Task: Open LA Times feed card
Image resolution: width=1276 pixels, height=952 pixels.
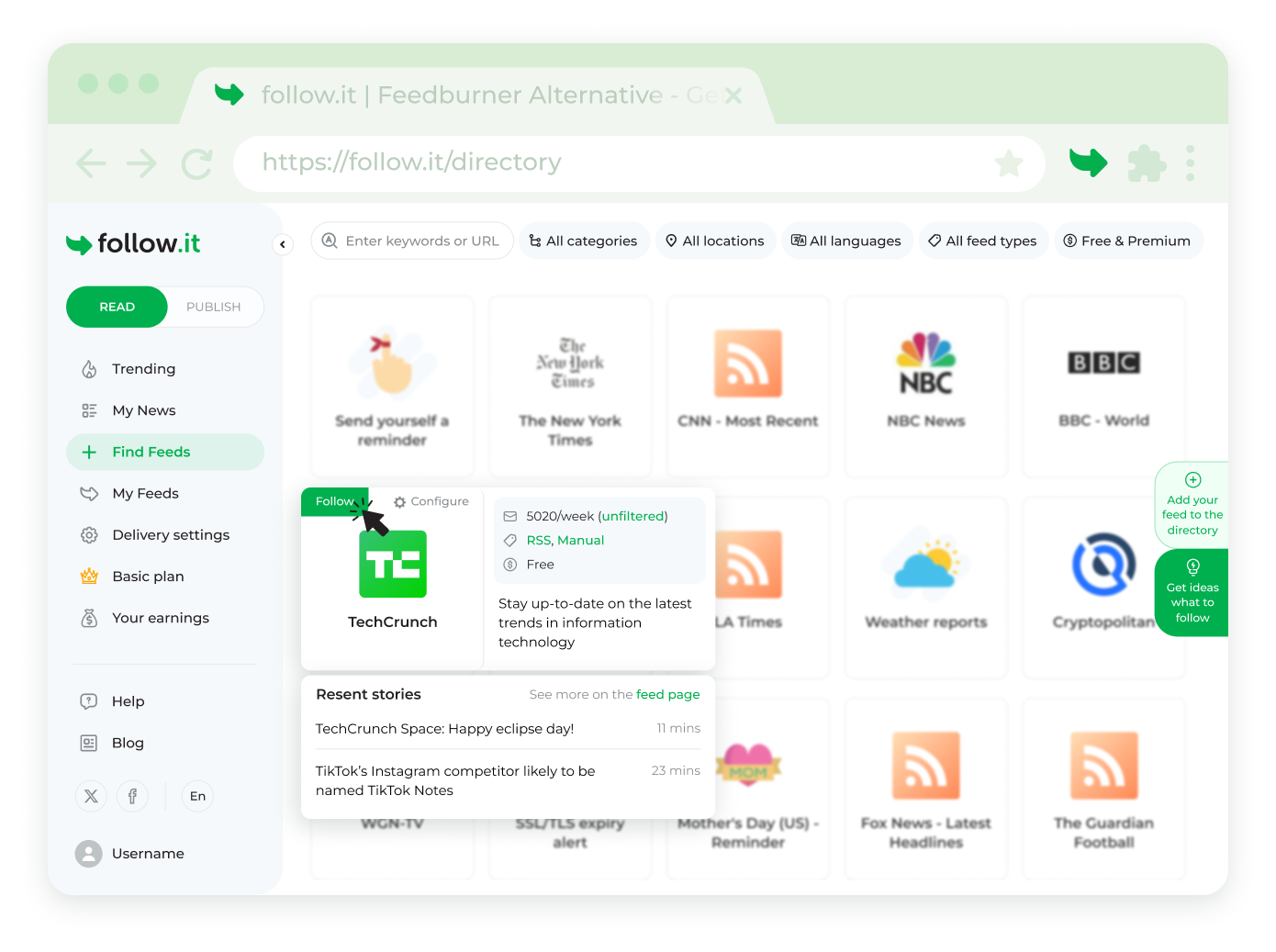Action: click(x=771, y=588)
